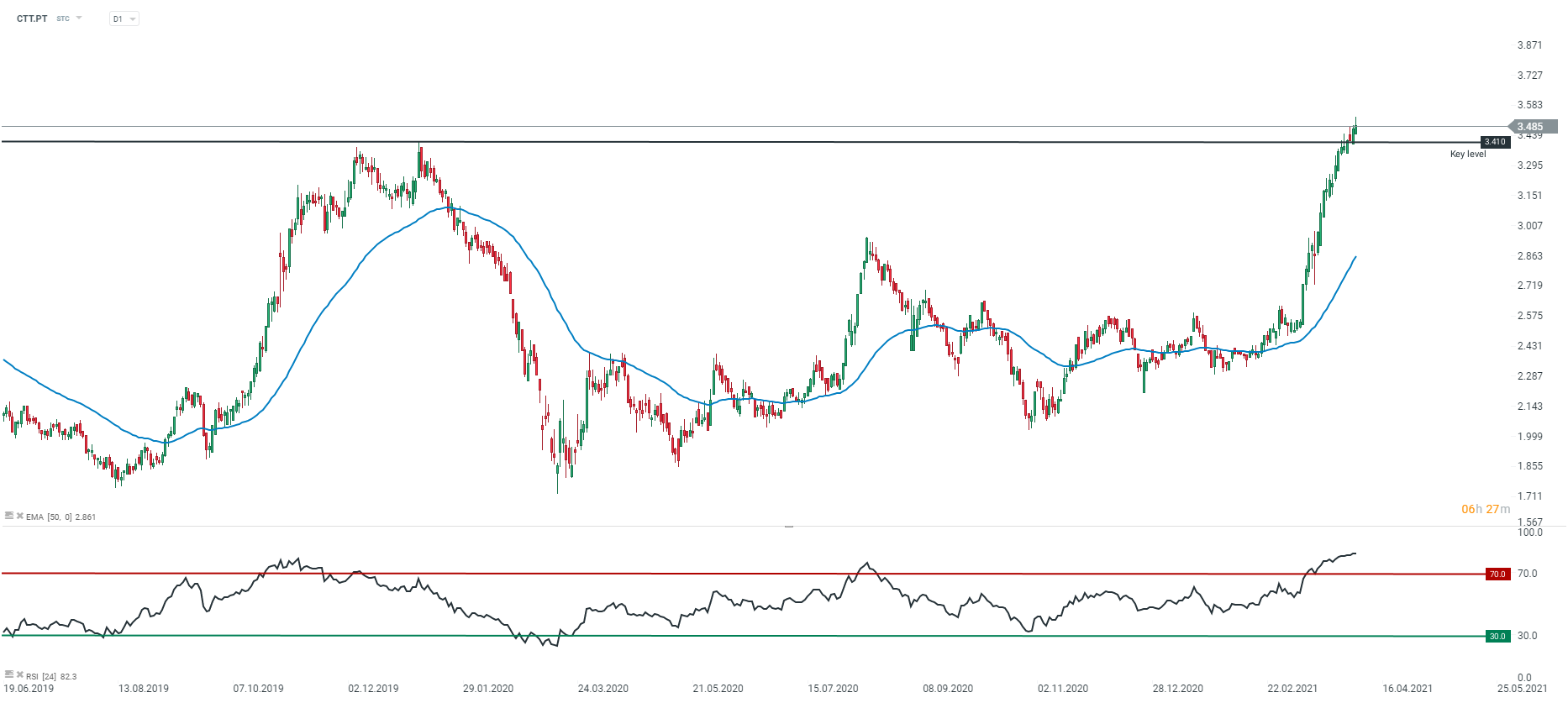Open the D1 timeframe dropdown
Screen dimensions: 1568x703
coord(124,18)
